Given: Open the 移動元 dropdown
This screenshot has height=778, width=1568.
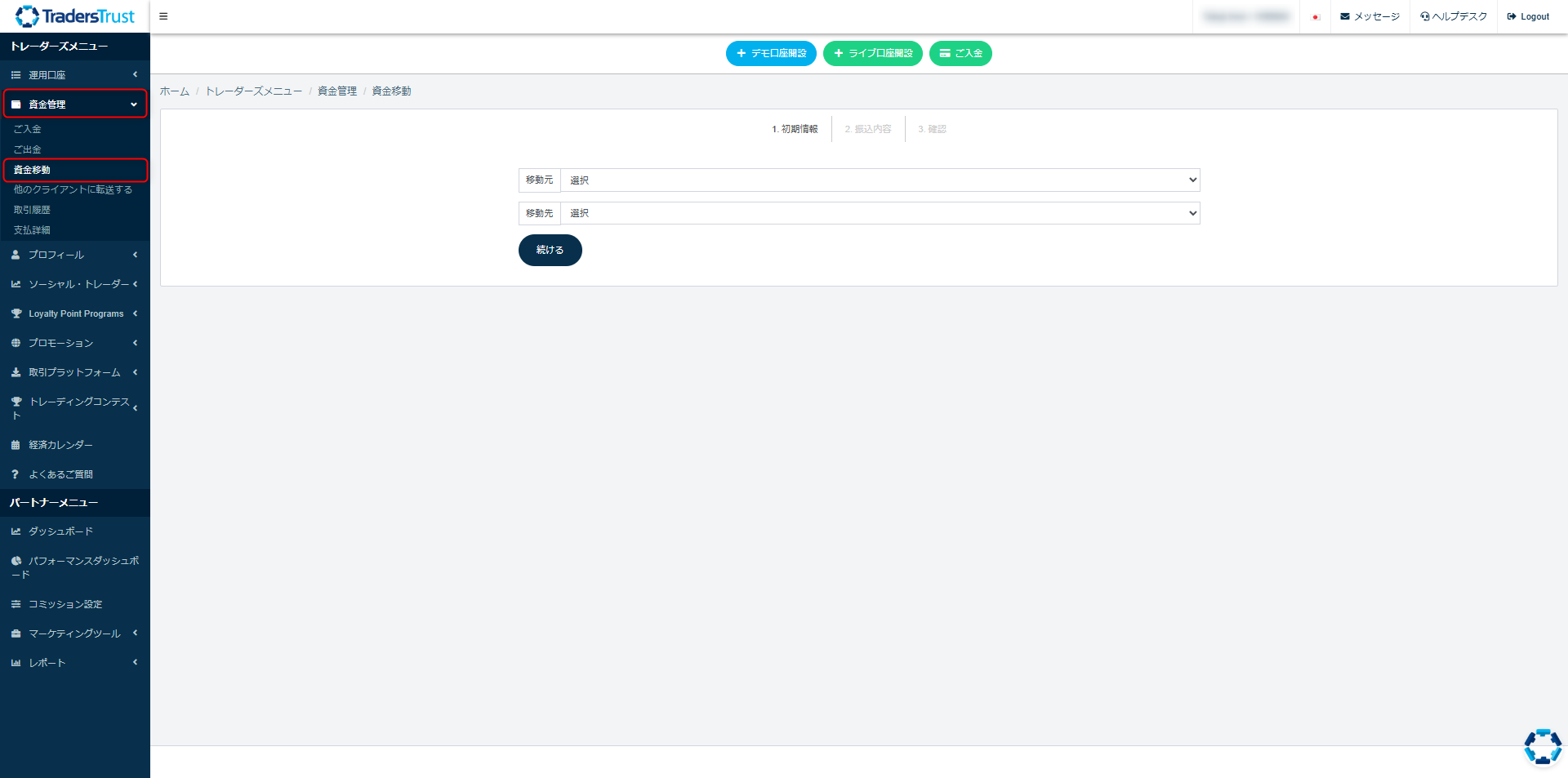Looking at the screenshot, I should (x=880, y=180).
